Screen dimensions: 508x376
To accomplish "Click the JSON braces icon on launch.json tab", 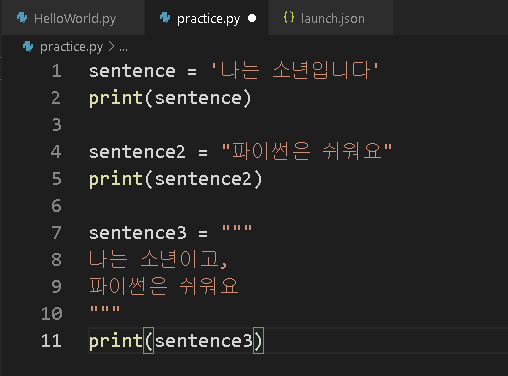I will pos(289,17).
